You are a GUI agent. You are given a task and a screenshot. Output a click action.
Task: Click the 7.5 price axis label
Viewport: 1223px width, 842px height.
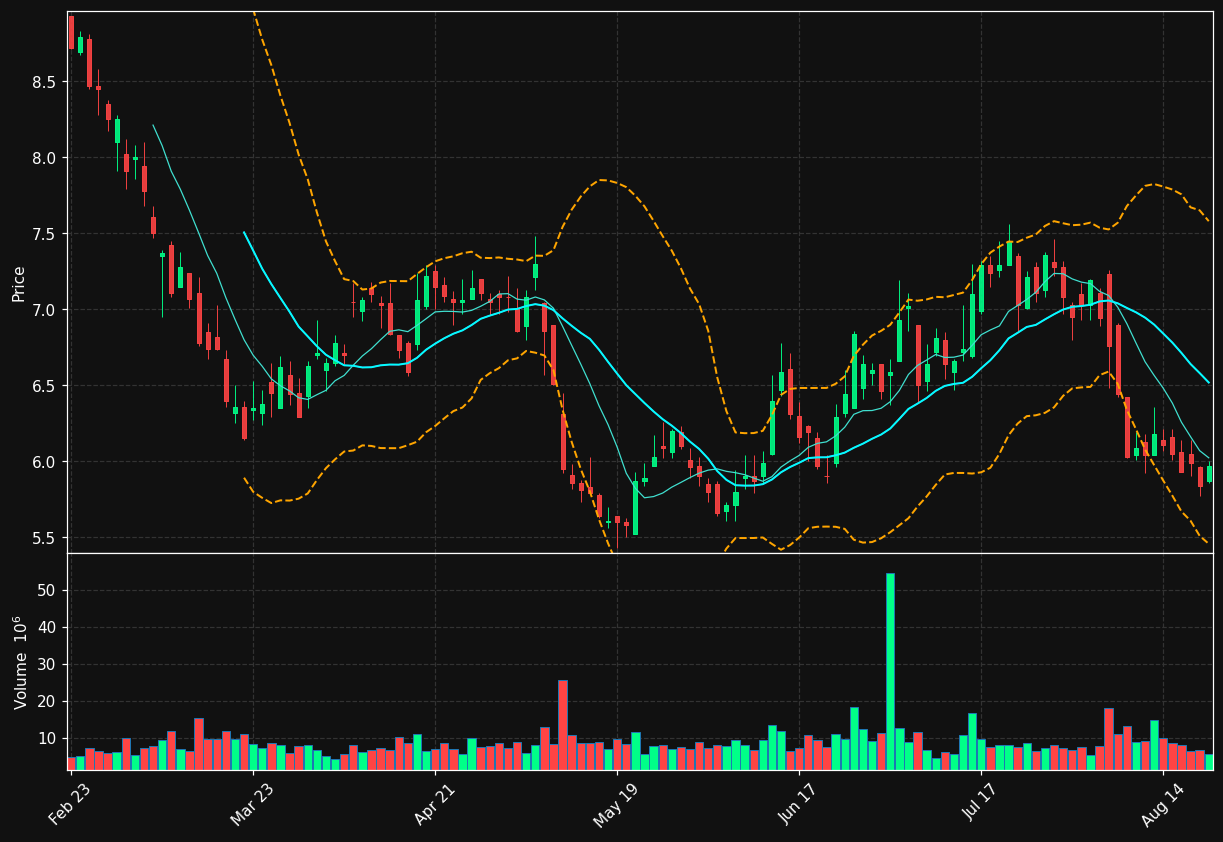pos(44,234)
